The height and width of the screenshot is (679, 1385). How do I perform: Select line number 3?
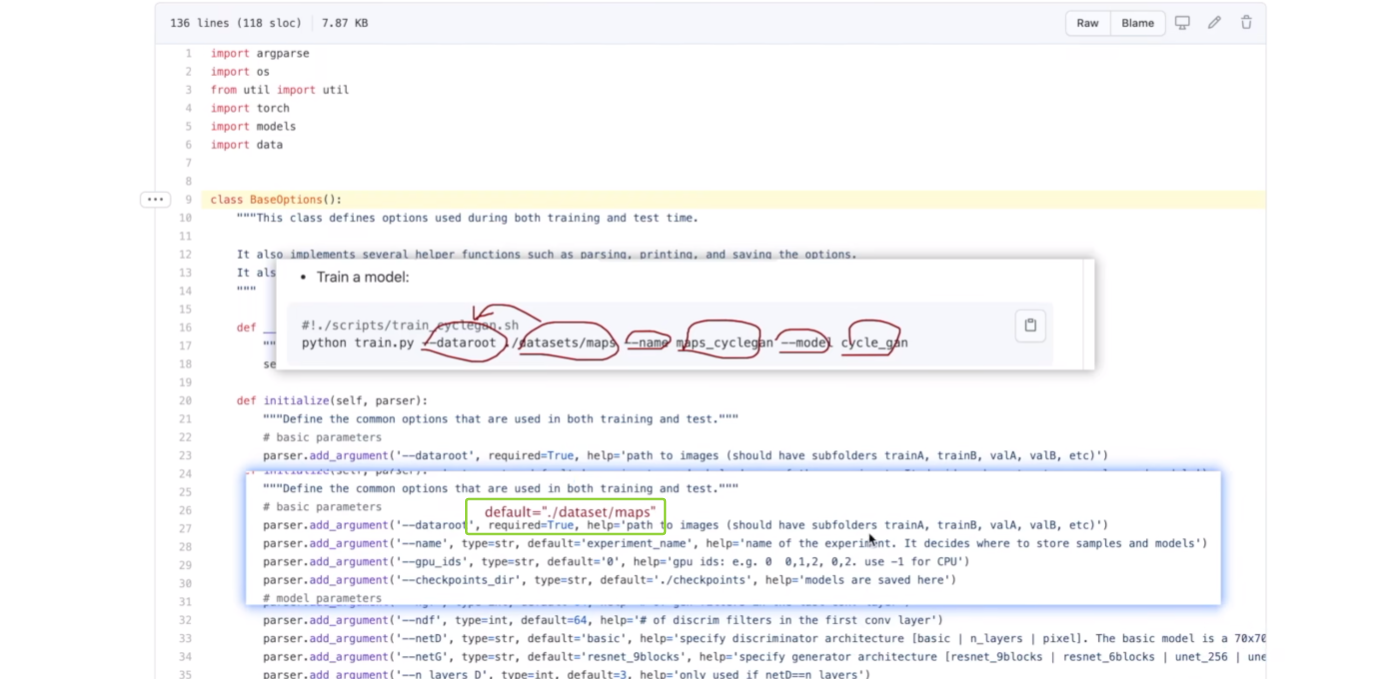click(188, 90)
